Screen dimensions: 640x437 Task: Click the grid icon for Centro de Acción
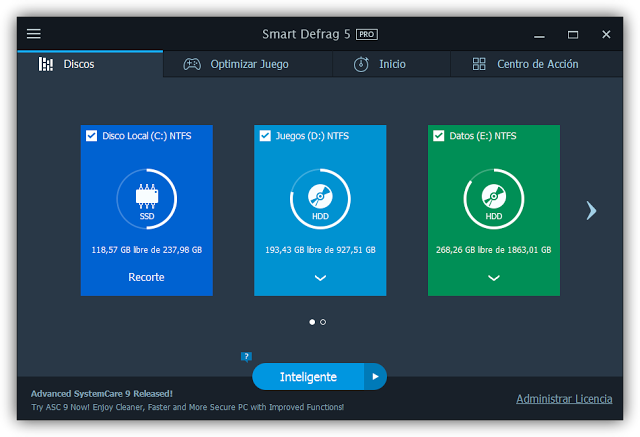point(479,64)
